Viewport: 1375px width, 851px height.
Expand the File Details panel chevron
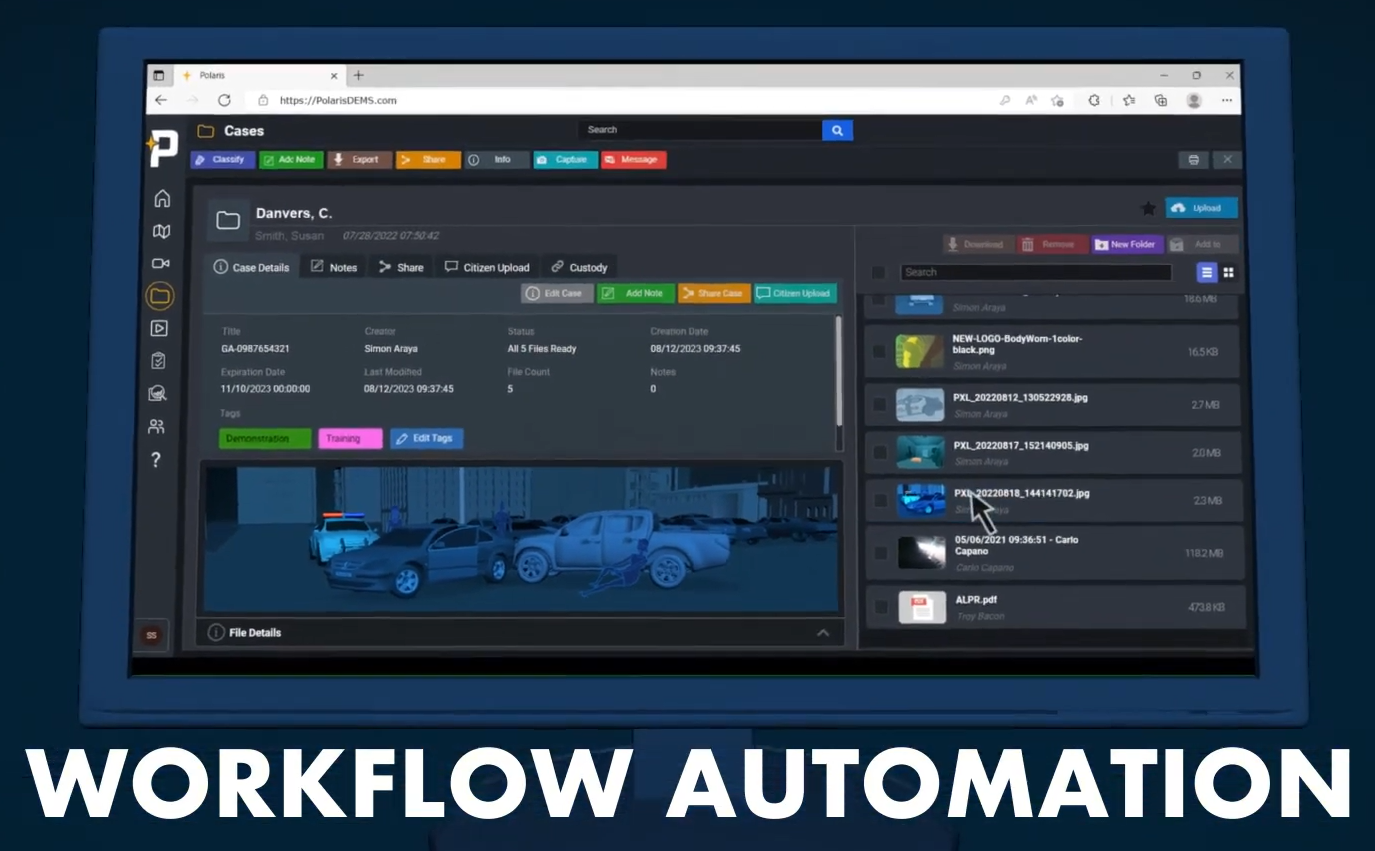823,633
